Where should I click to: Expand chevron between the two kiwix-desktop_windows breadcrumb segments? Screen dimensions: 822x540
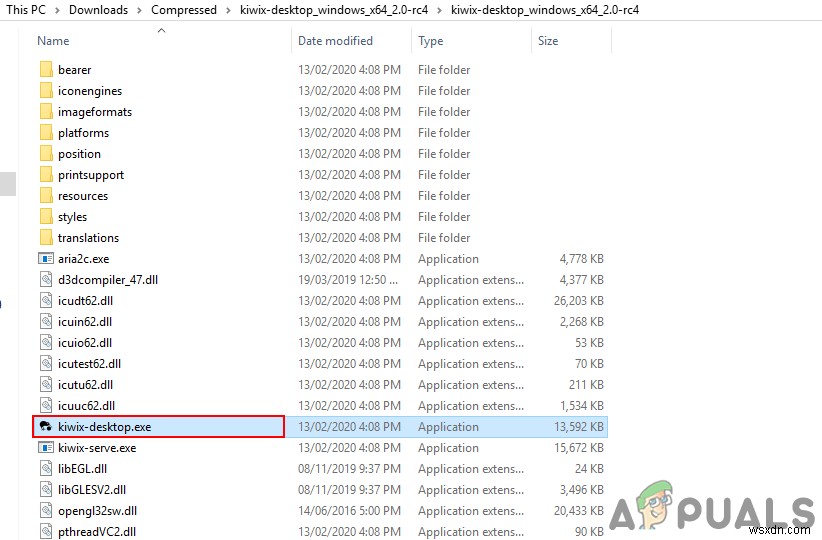[x=440, y=10]
